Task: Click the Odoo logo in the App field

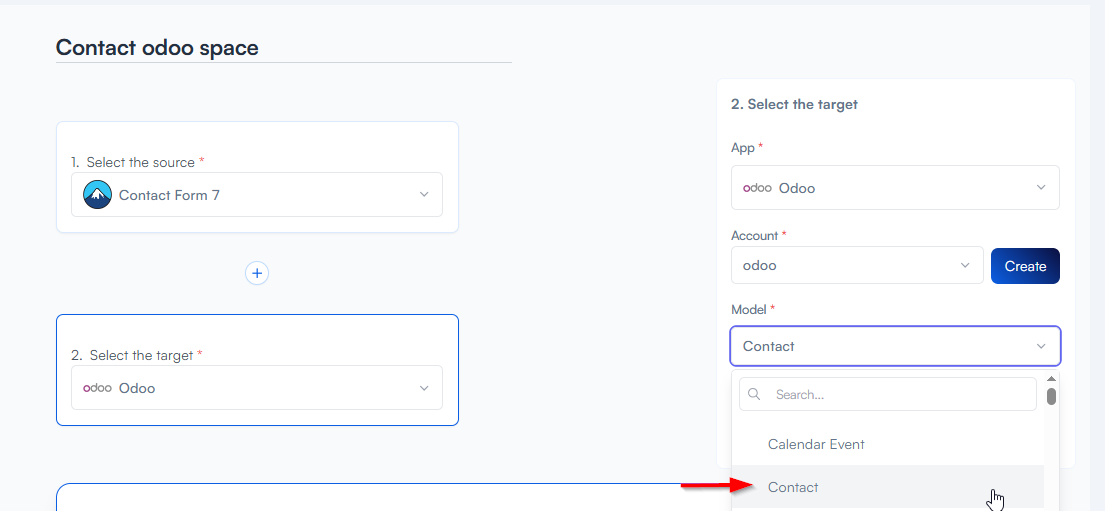Action: pos(757,188)
